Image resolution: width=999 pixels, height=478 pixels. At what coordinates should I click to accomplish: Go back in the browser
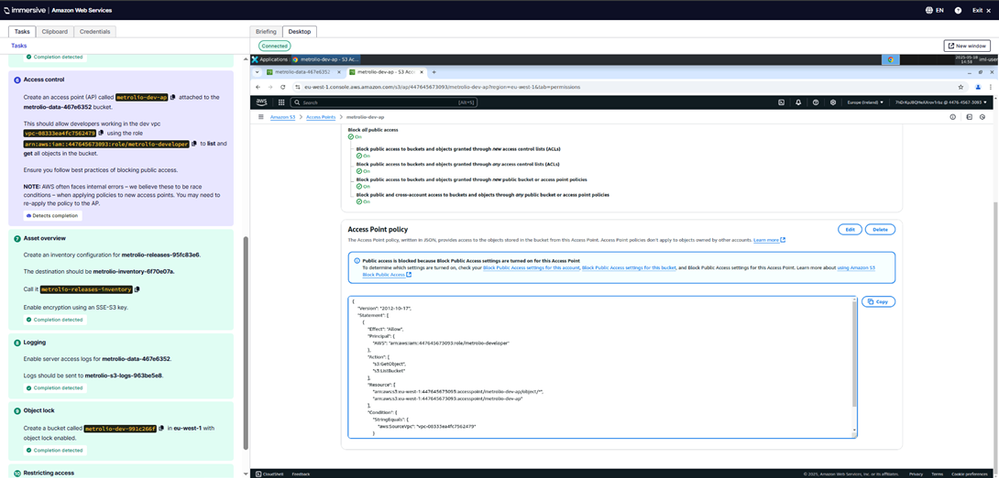pos(258,87)
